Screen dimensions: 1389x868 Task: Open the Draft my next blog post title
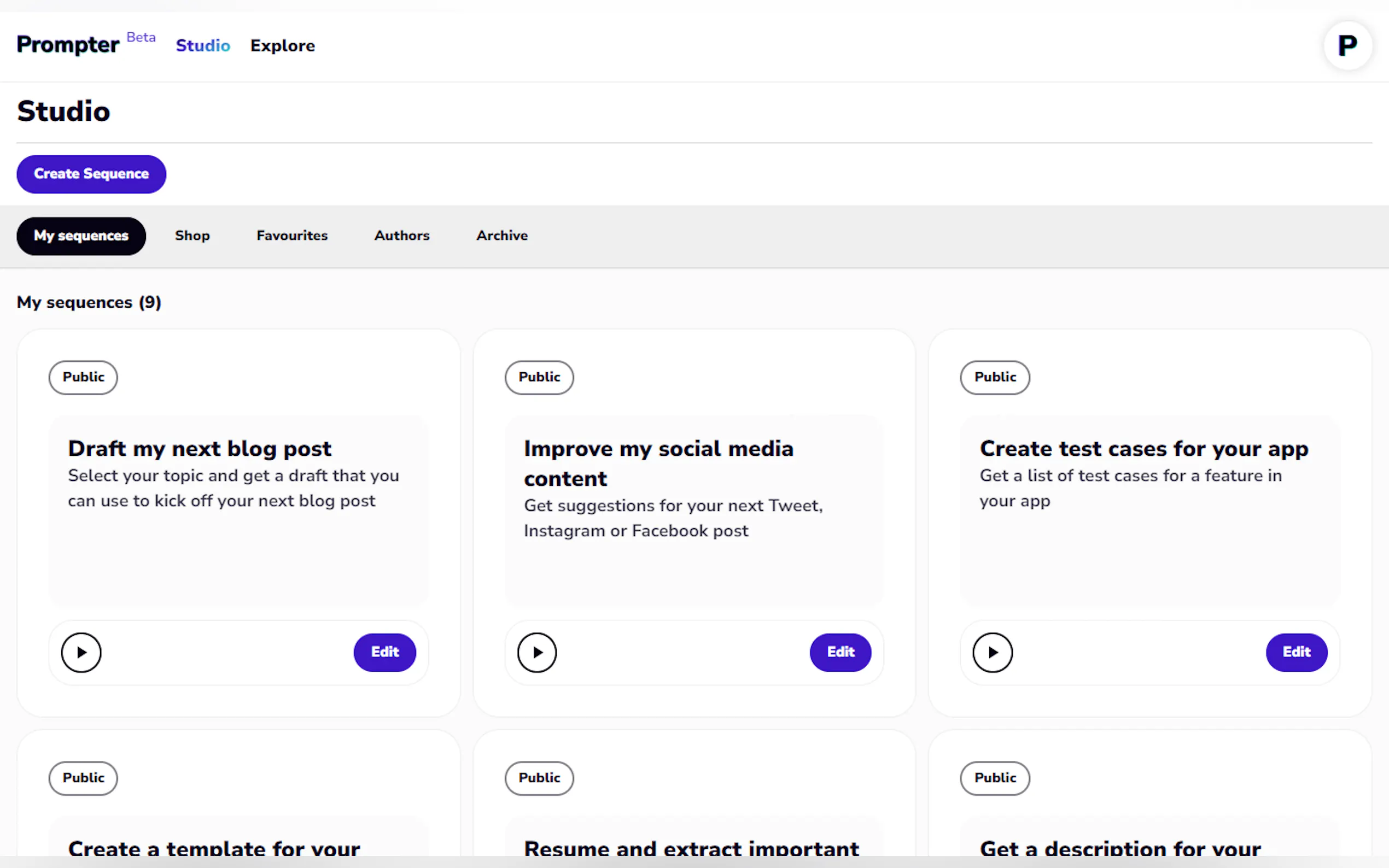pos(199,448)
